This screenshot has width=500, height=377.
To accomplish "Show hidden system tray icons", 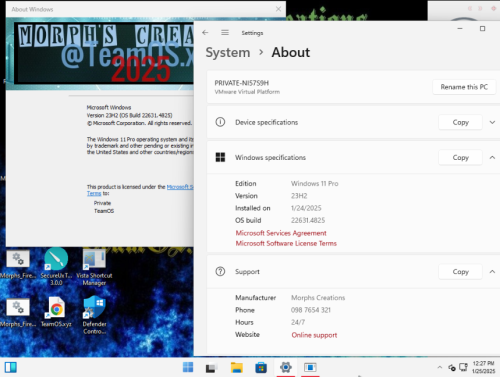I will 440,367.
